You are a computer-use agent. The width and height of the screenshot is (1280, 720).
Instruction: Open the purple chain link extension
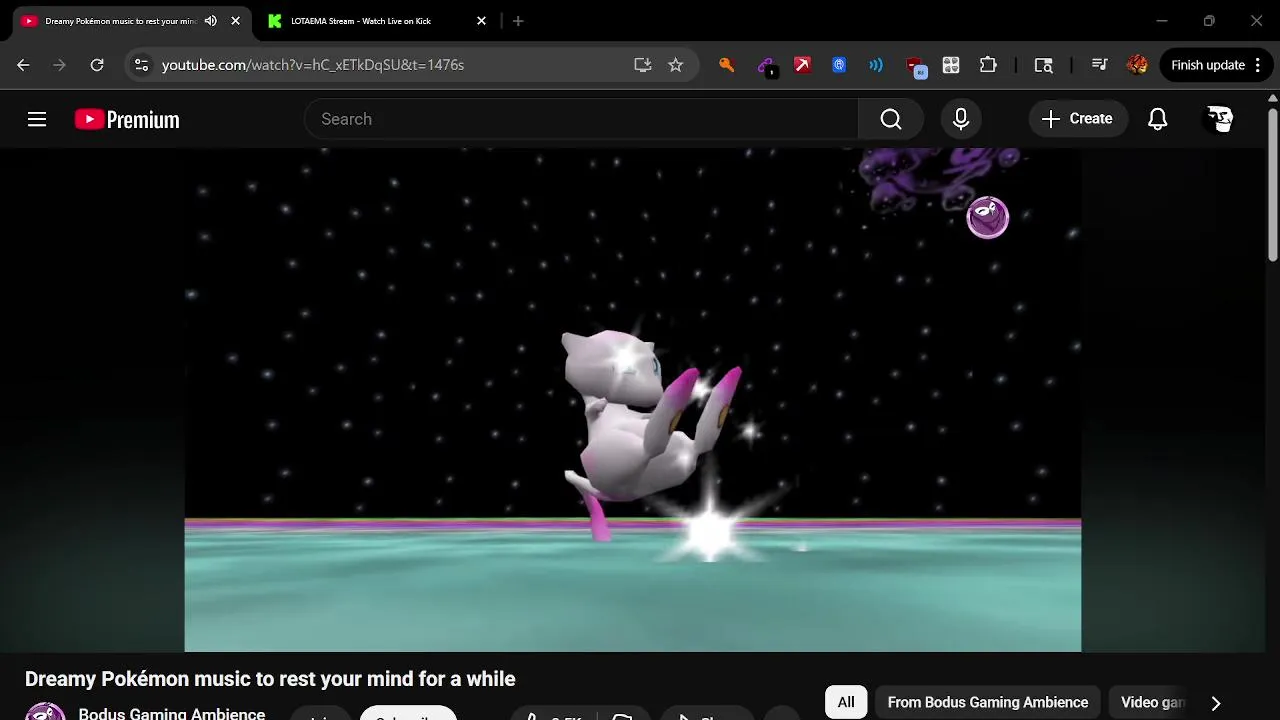click(766, 66)
